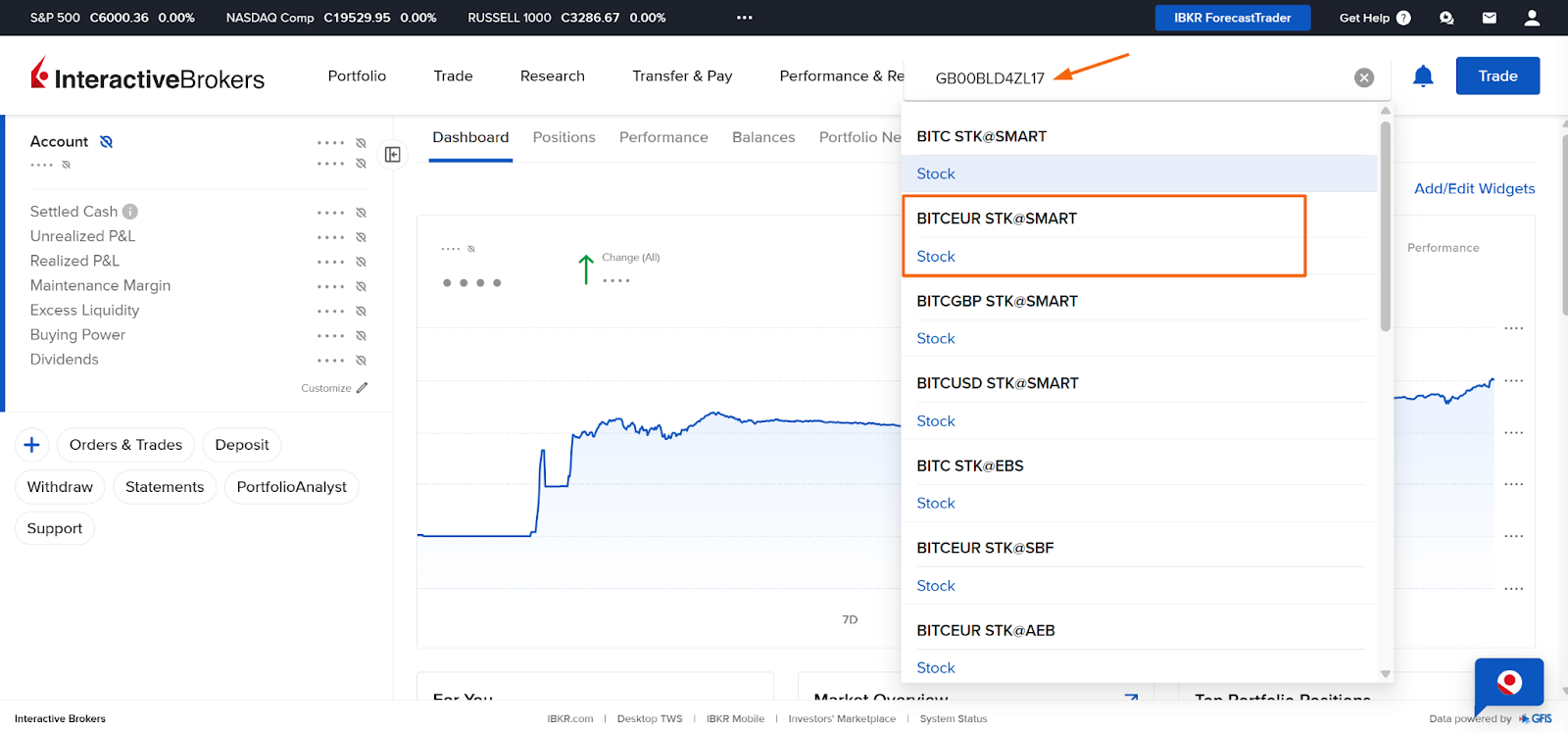Open the chat support icon in top bar

(1446, 18)
